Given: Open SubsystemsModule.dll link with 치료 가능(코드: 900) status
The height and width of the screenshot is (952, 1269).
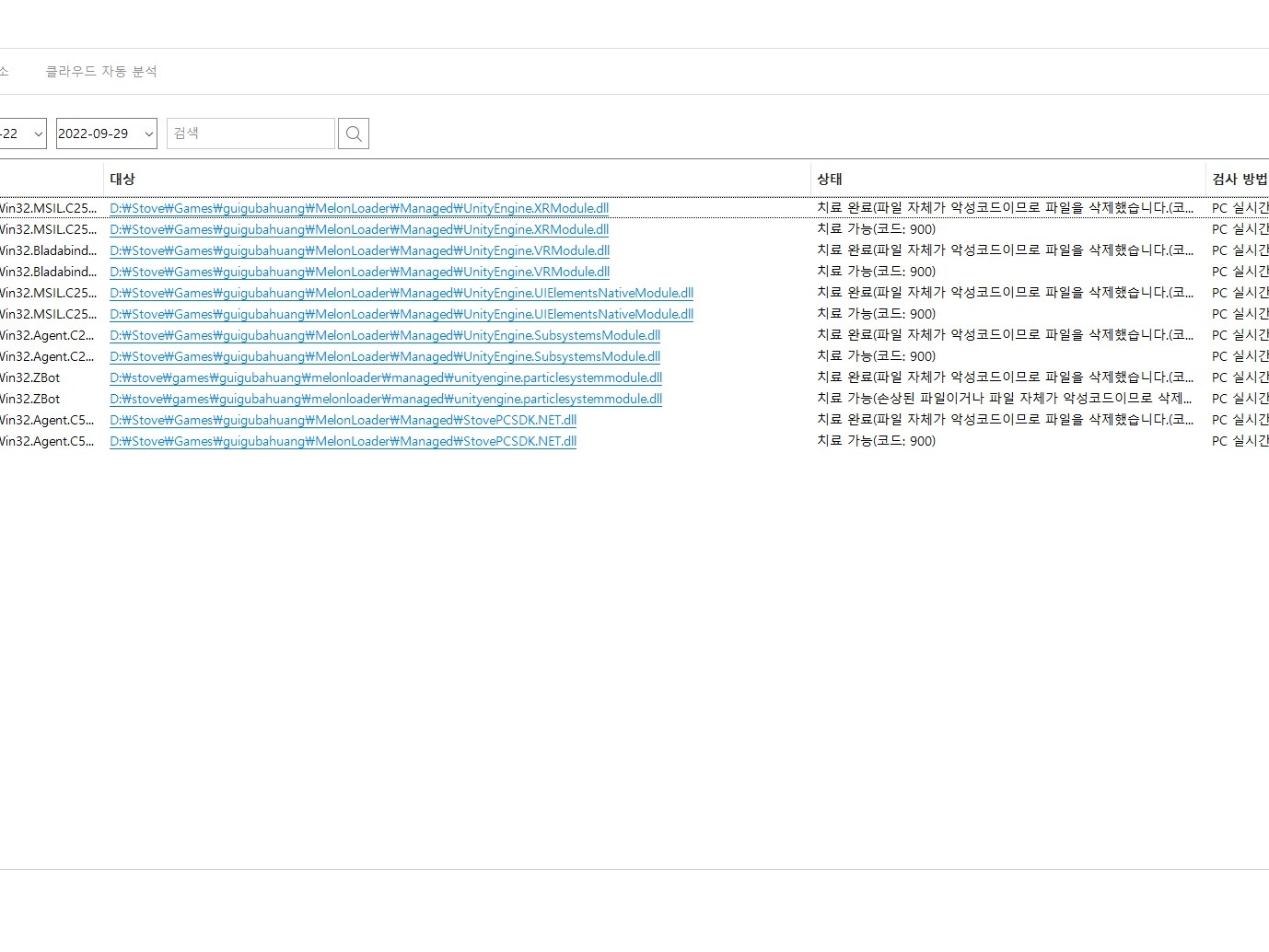Looking at the screenshot, I should coord(385,356).
